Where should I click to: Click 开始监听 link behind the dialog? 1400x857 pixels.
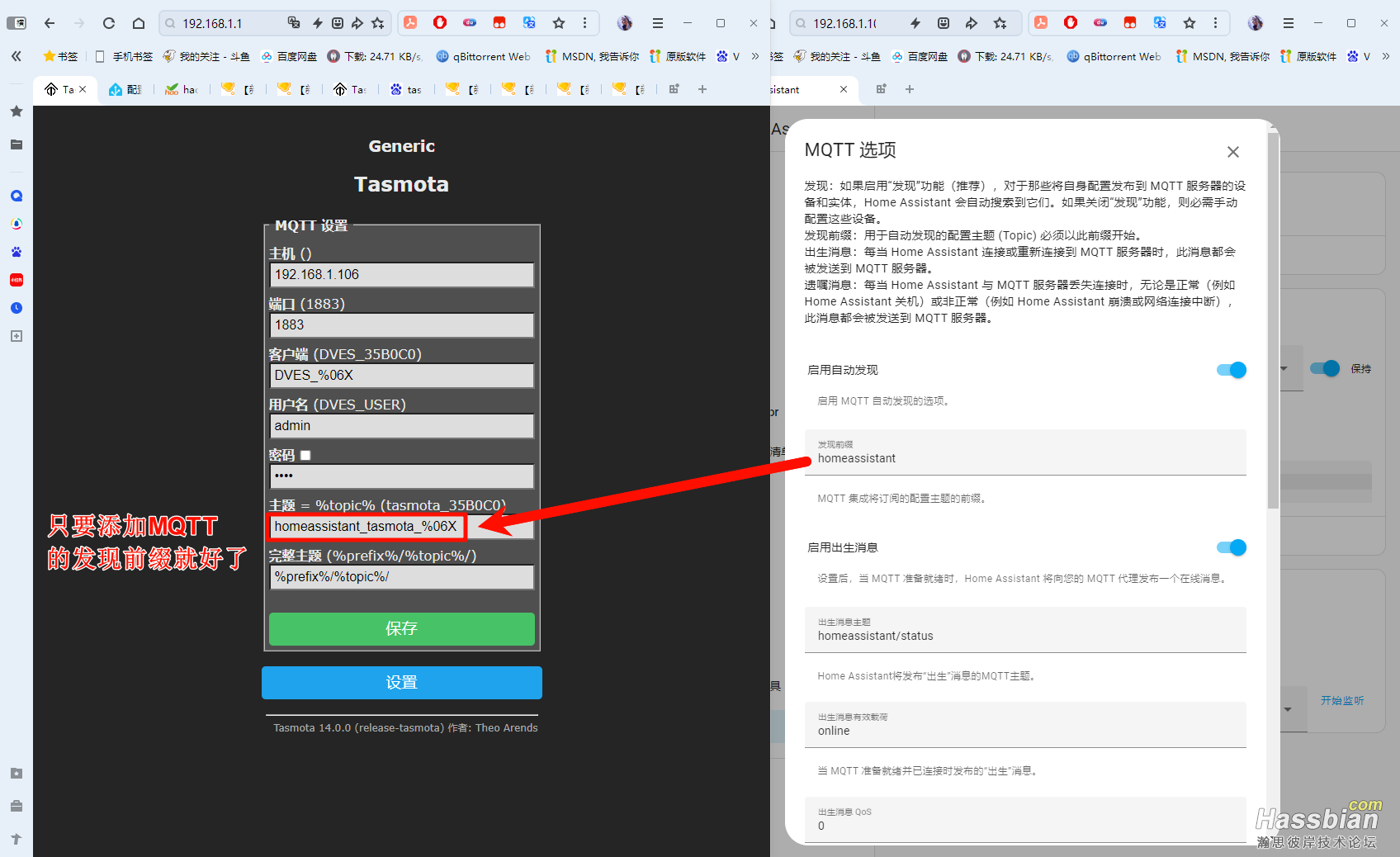[1342, 700]
